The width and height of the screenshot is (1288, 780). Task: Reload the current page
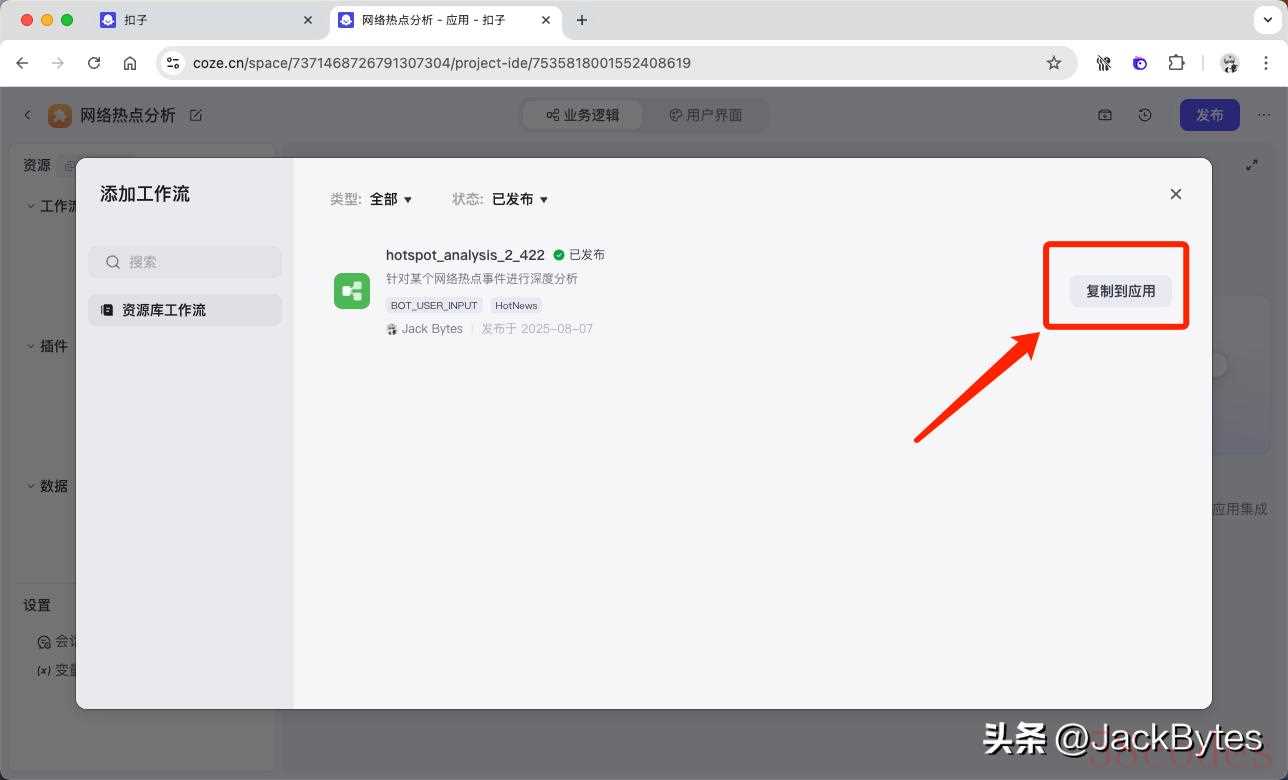tap(94, 63)
